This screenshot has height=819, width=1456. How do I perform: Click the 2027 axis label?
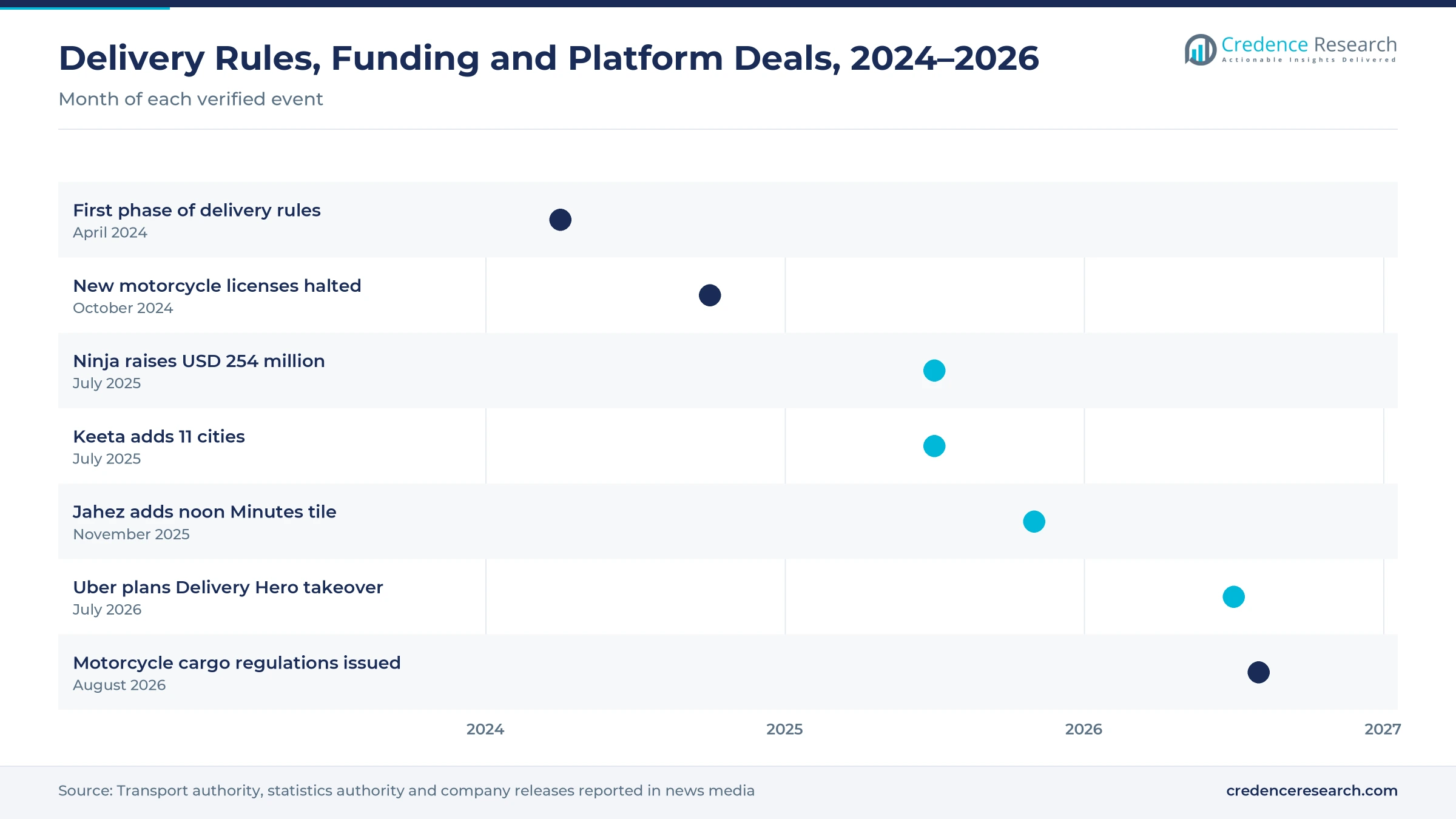[x=1383, y=729]
